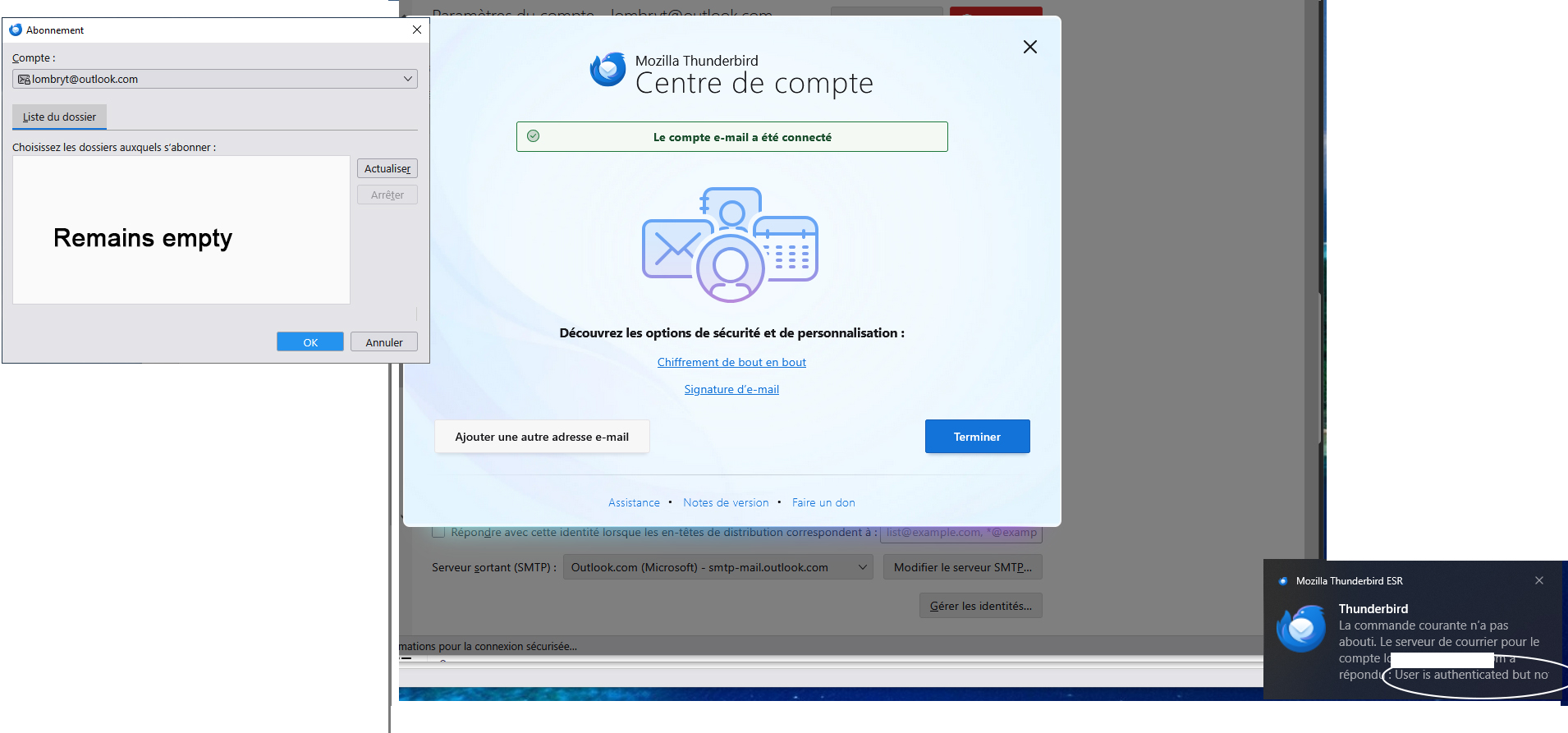Click the small icon beside Mozilla Thunderbird ESR
1568x733 pixels.
[x=1283, y=581]
